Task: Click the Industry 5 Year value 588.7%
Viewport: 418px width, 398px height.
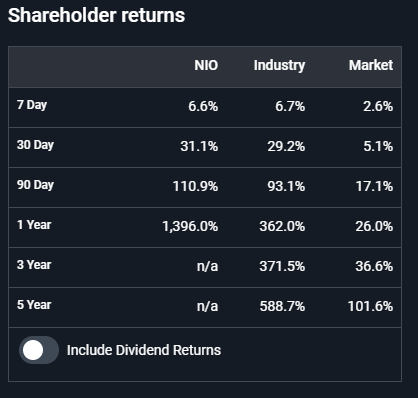Action: pos(282,306)
